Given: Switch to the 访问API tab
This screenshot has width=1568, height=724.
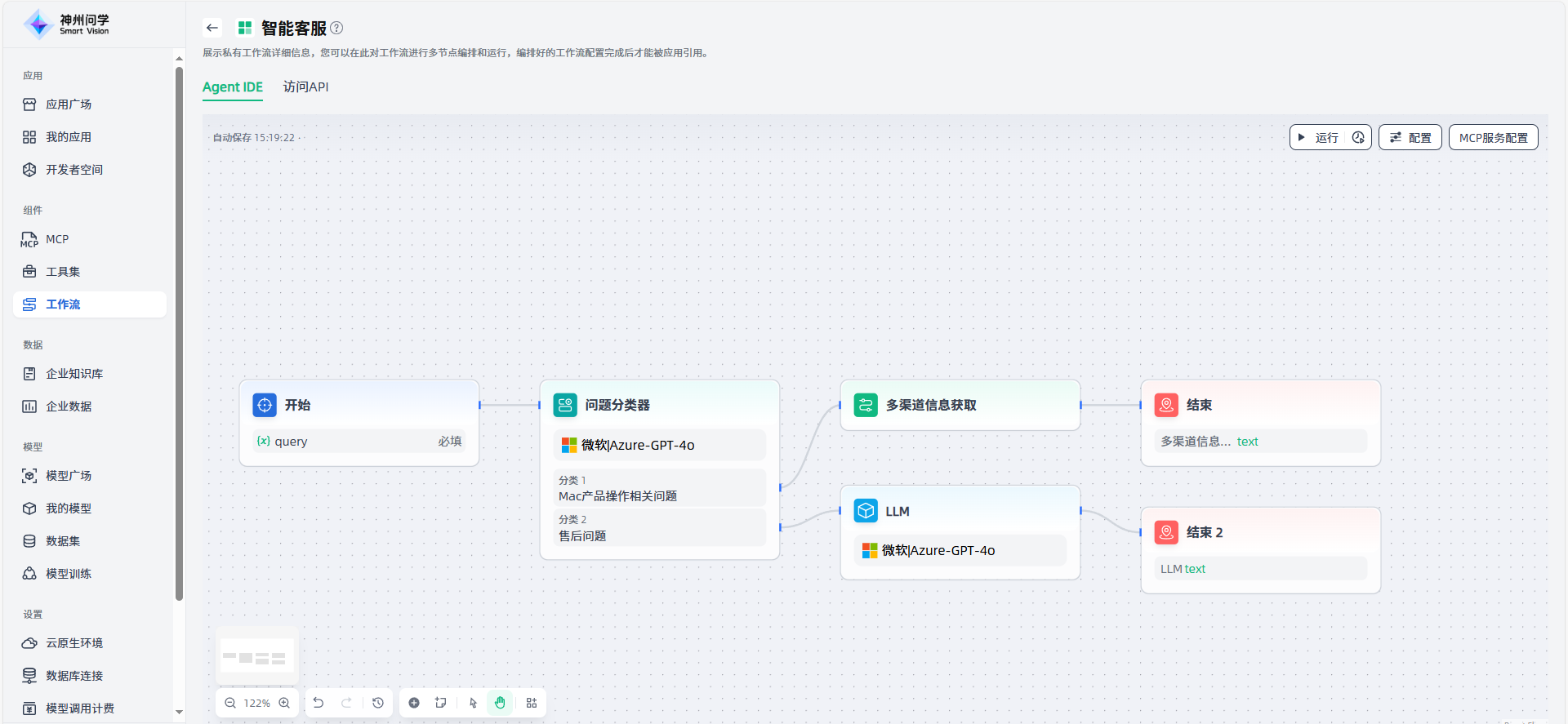Looking at the screenshot, I should [305, 87].
